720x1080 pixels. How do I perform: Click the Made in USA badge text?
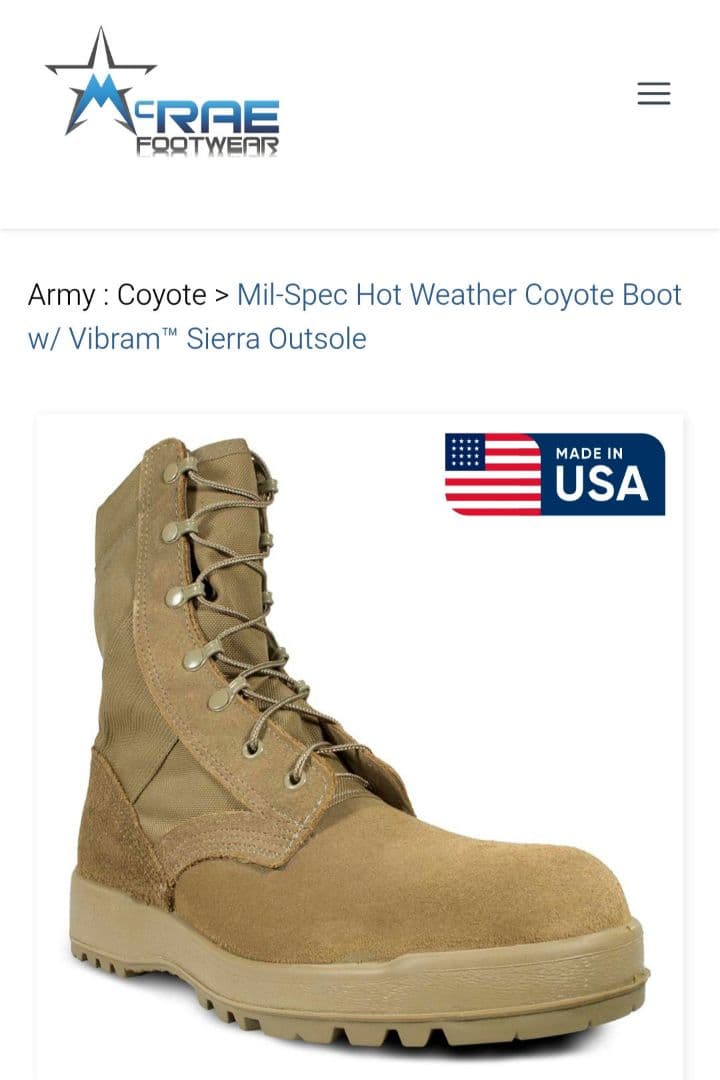point(601,474)
